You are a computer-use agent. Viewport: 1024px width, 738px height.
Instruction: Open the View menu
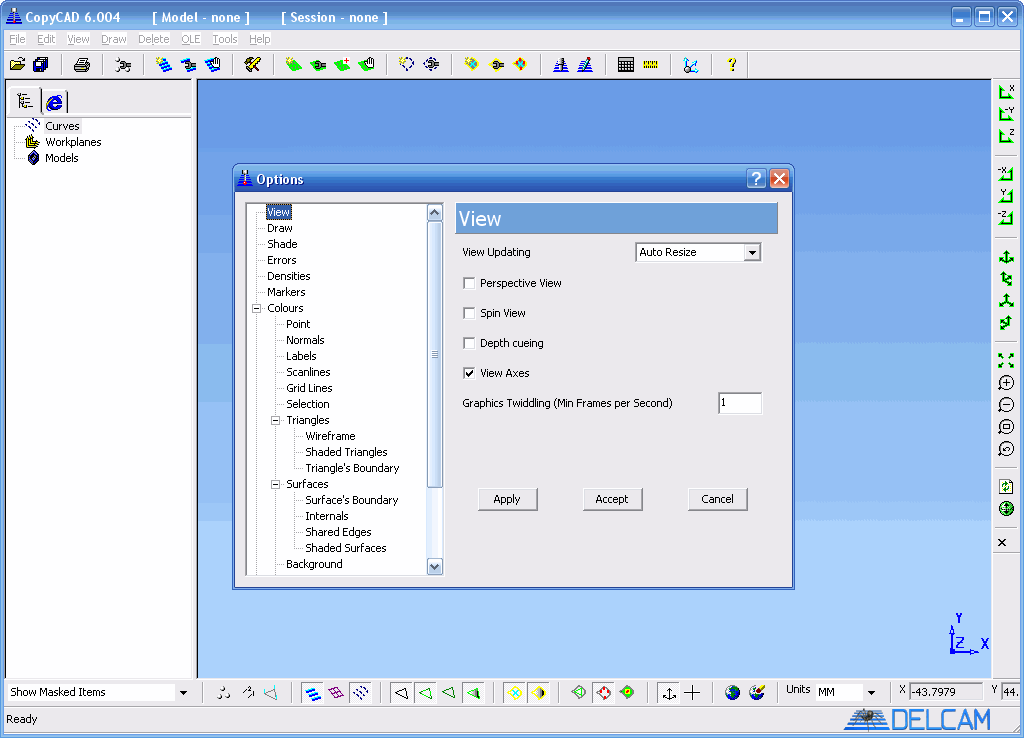pyautogui.click(x=78, y=39)
